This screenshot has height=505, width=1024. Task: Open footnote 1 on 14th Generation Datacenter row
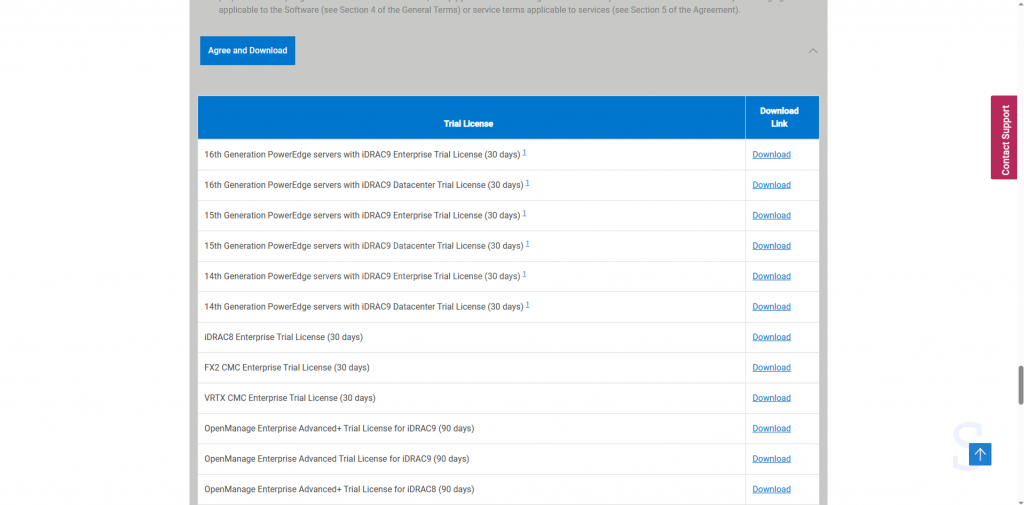528,304
